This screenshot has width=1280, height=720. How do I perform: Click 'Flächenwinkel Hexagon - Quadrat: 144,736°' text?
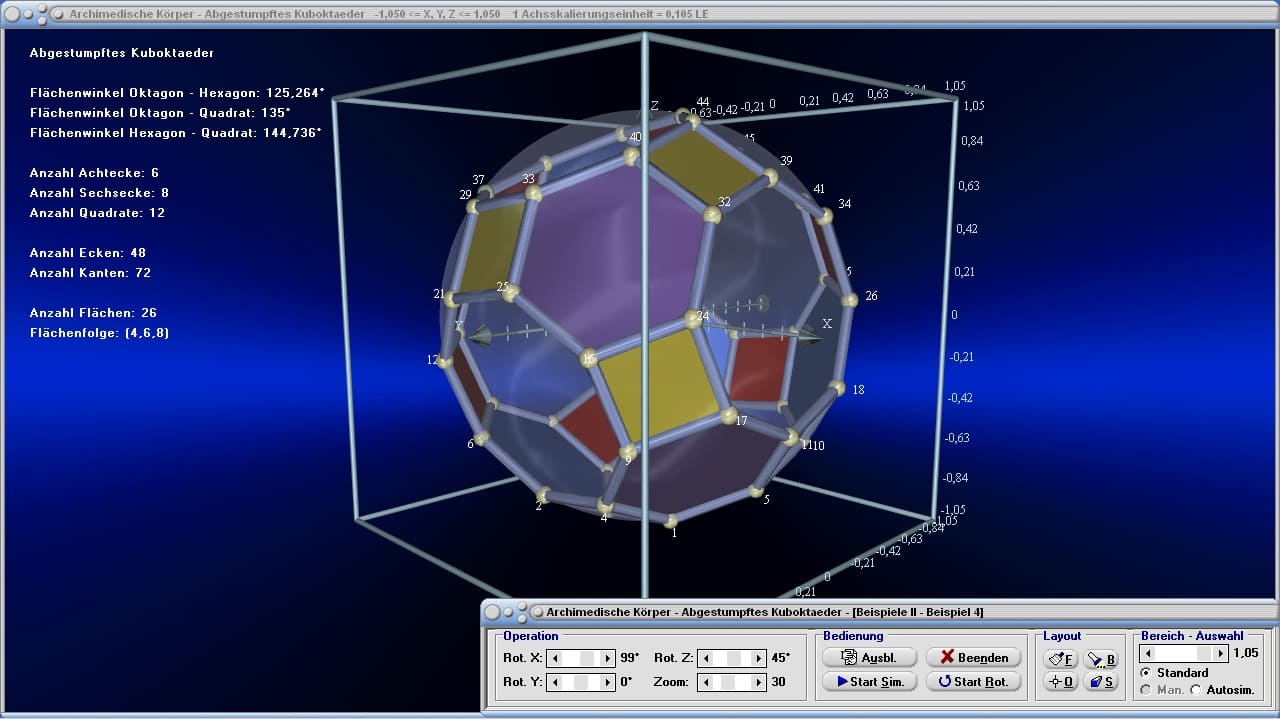(x=175, y=133)
